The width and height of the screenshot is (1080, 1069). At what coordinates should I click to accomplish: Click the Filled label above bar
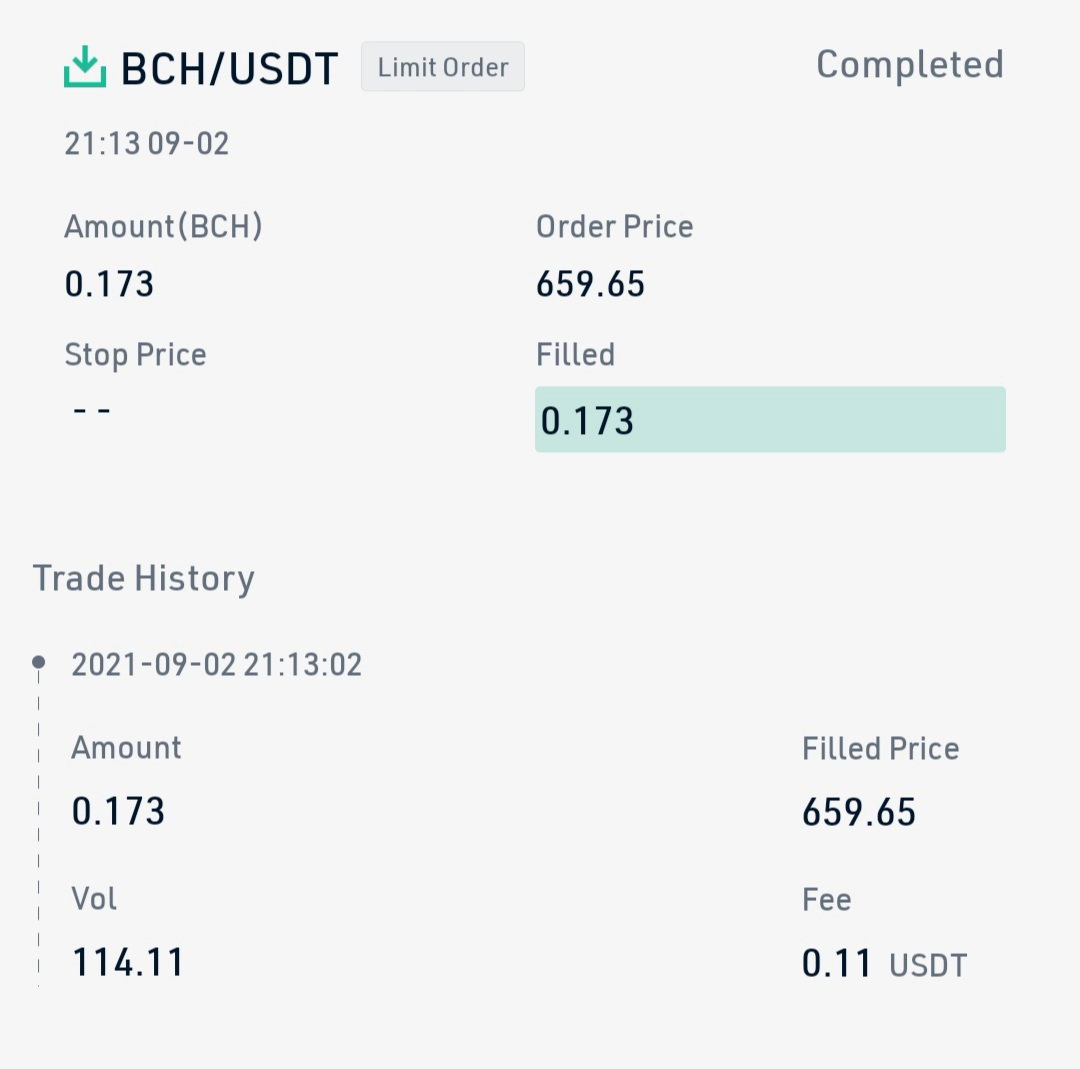point(575,355)
